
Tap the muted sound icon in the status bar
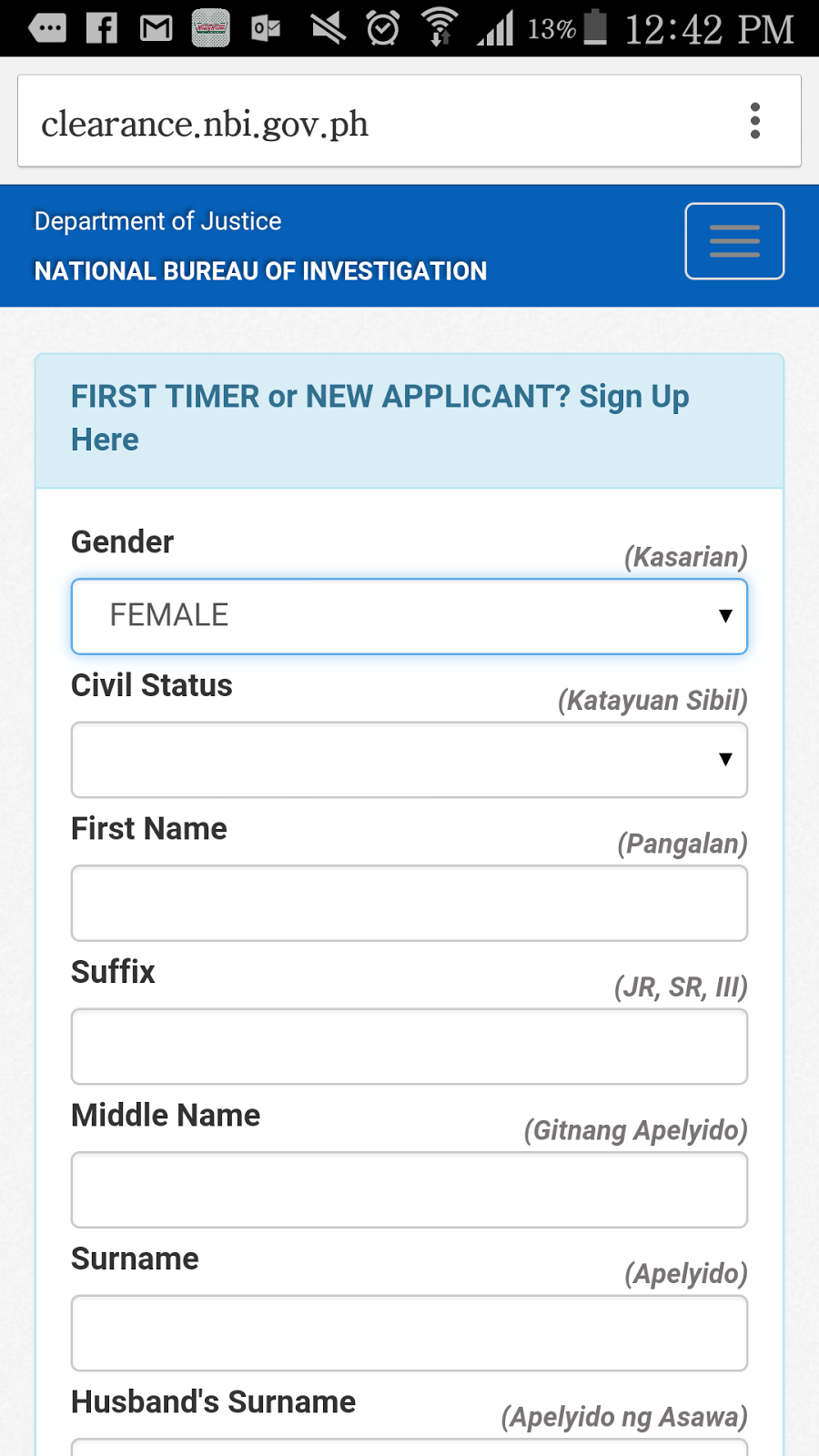(328, 27)
